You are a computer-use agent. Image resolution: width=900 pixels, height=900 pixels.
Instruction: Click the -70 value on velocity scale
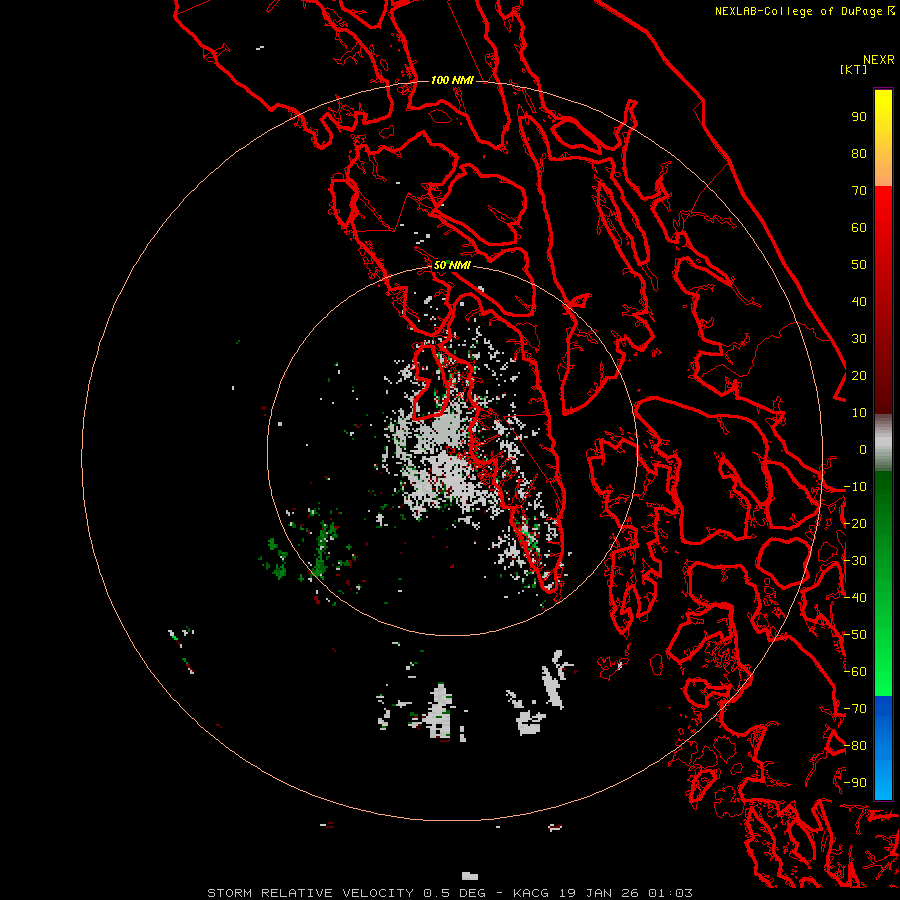(855, 709)
